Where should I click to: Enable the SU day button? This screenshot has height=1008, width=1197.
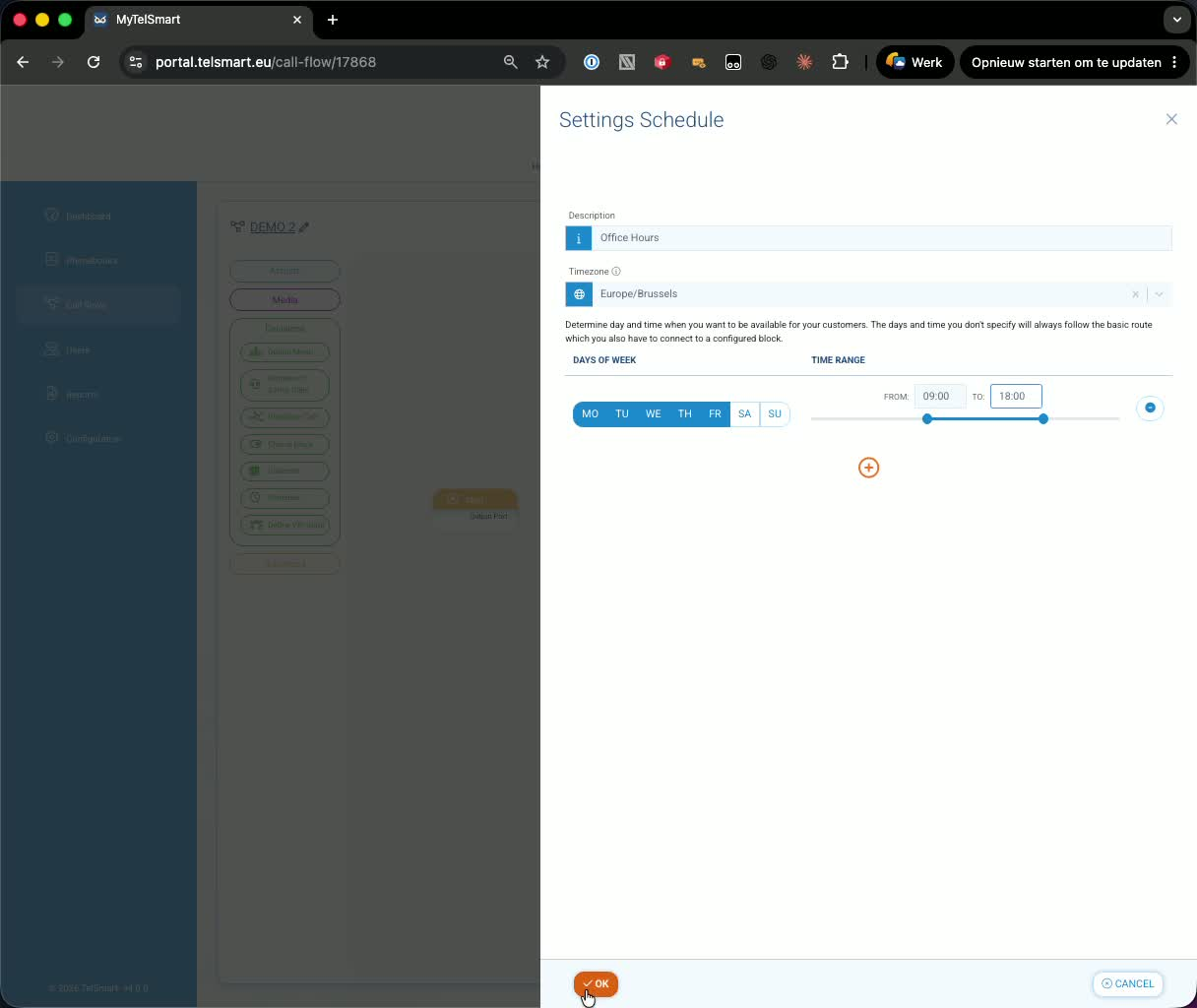coord(775,414)
